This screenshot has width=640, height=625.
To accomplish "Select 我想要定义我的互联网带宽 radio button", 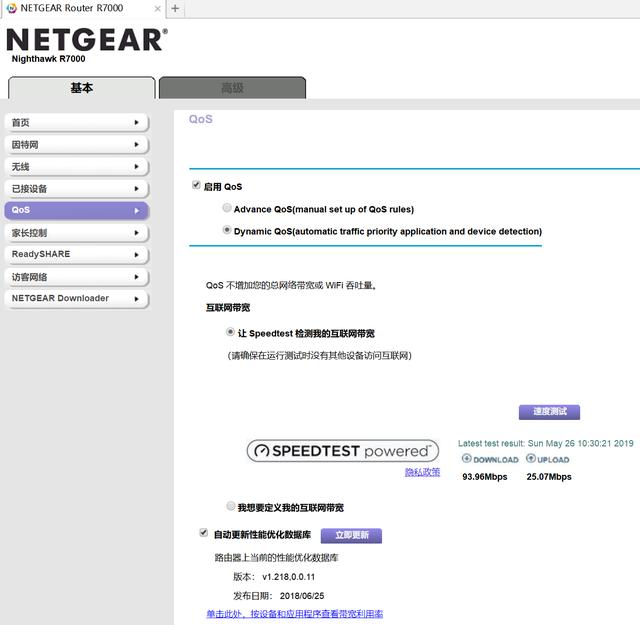I will [231, 506].
